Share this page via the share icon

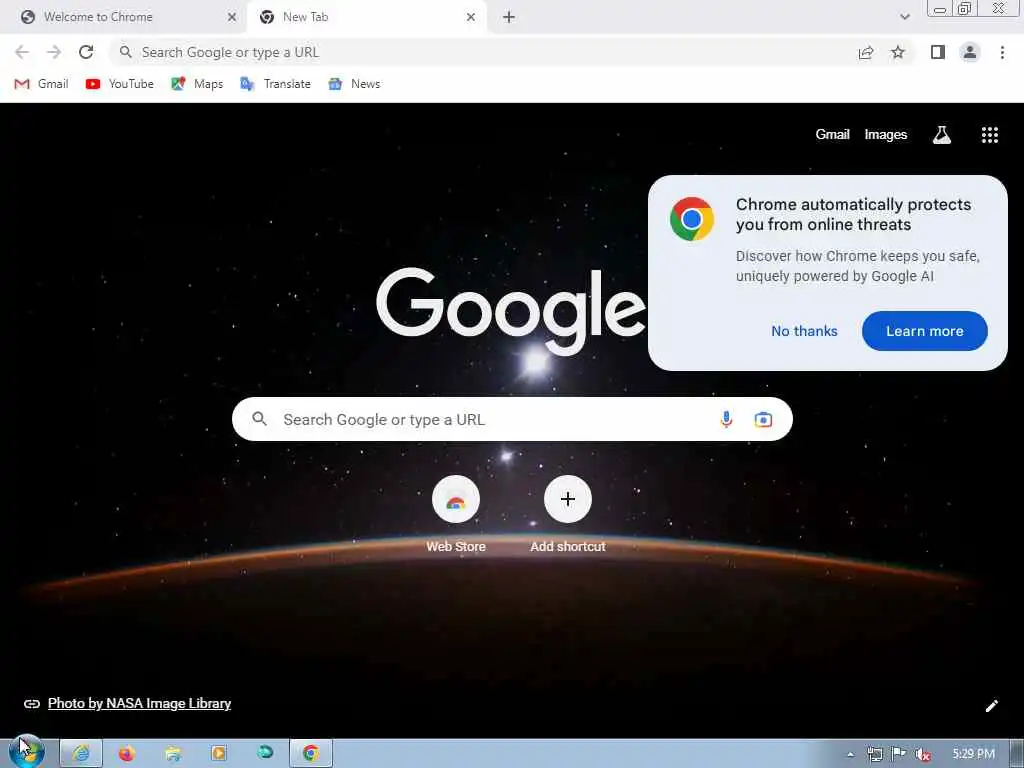866,52
